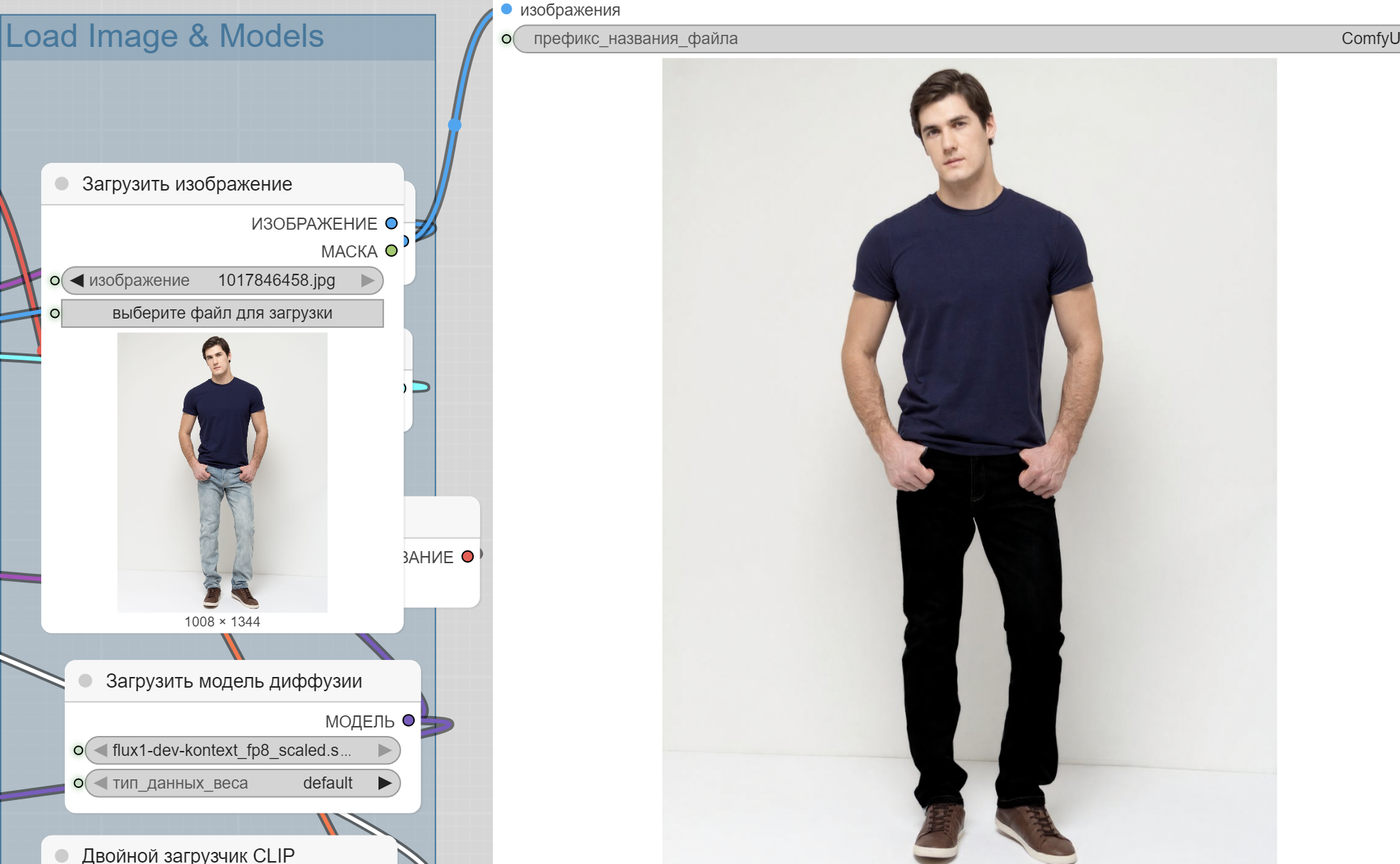Collapse the Загрузить модель диффузии node
Viewport: 1400px width, 864px height.
point(85,681)
